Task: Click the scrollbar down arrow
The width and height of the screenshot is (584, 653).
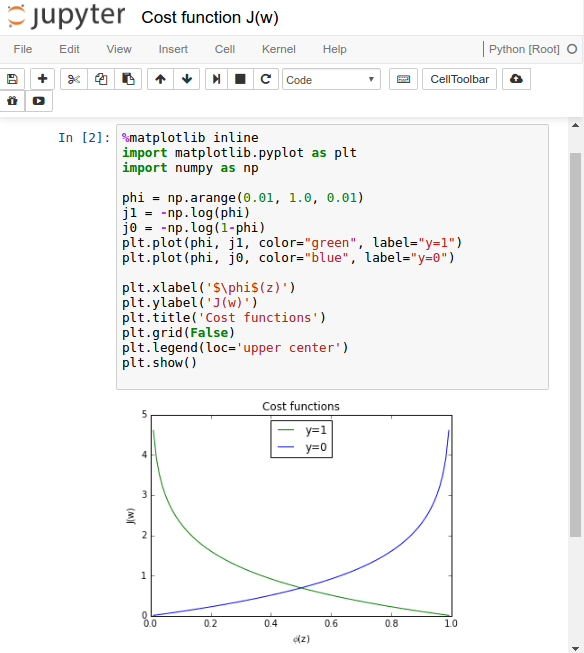Action: point(575,648)
